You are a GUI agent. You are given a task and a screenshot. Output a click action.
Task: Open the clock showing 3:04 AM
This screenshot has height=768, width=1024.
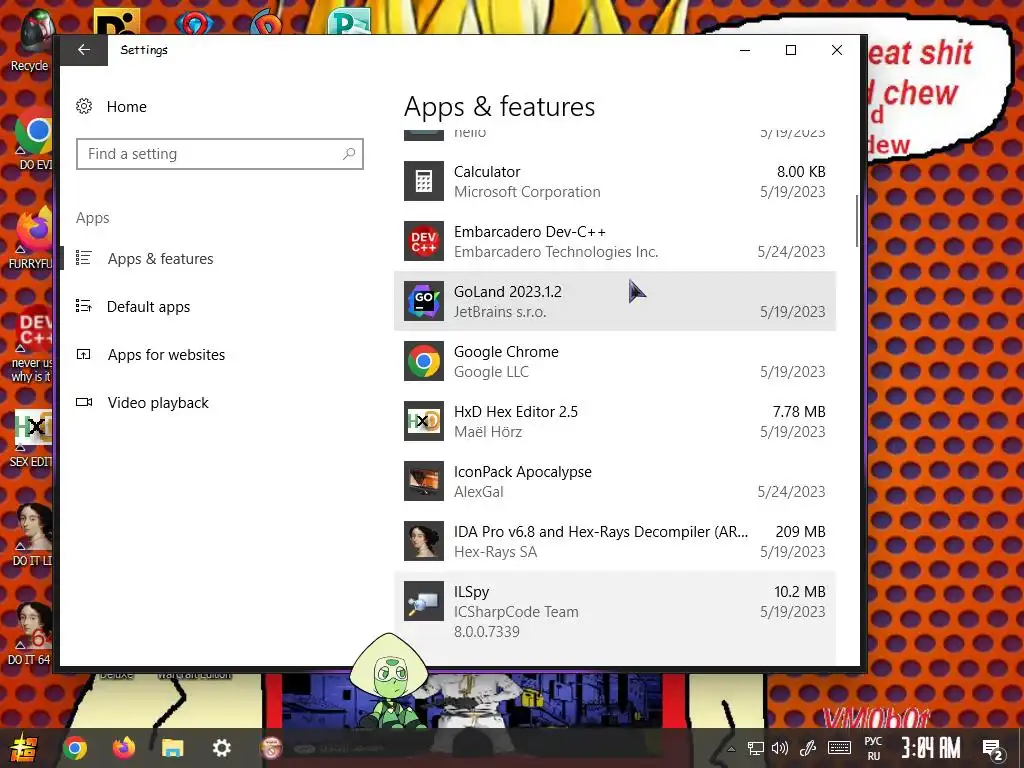(931, 748)
